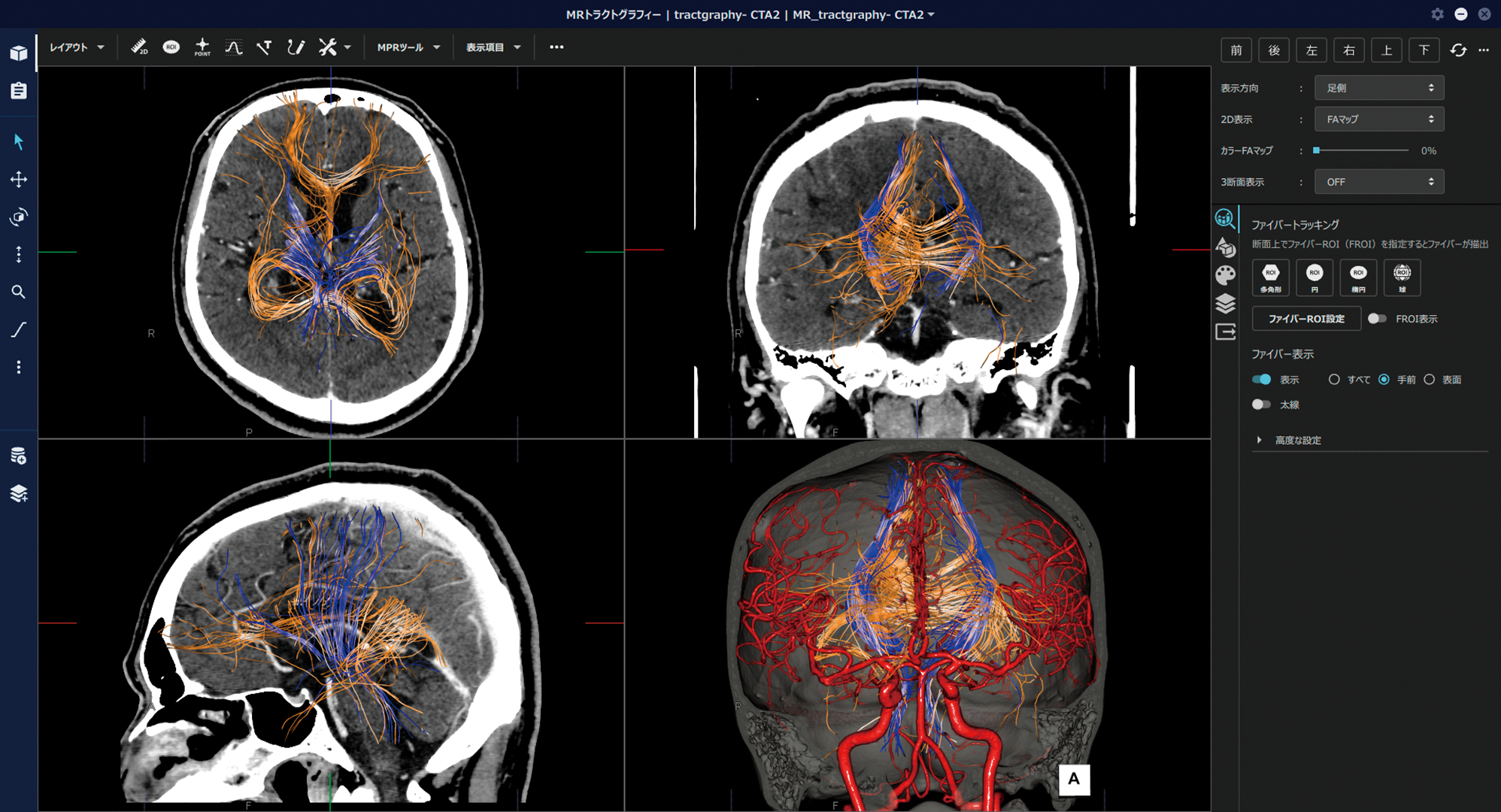Open the レイアウト menu
Image resolution: width=1501 pixels, height=812 pixels.
pos(77,47)
